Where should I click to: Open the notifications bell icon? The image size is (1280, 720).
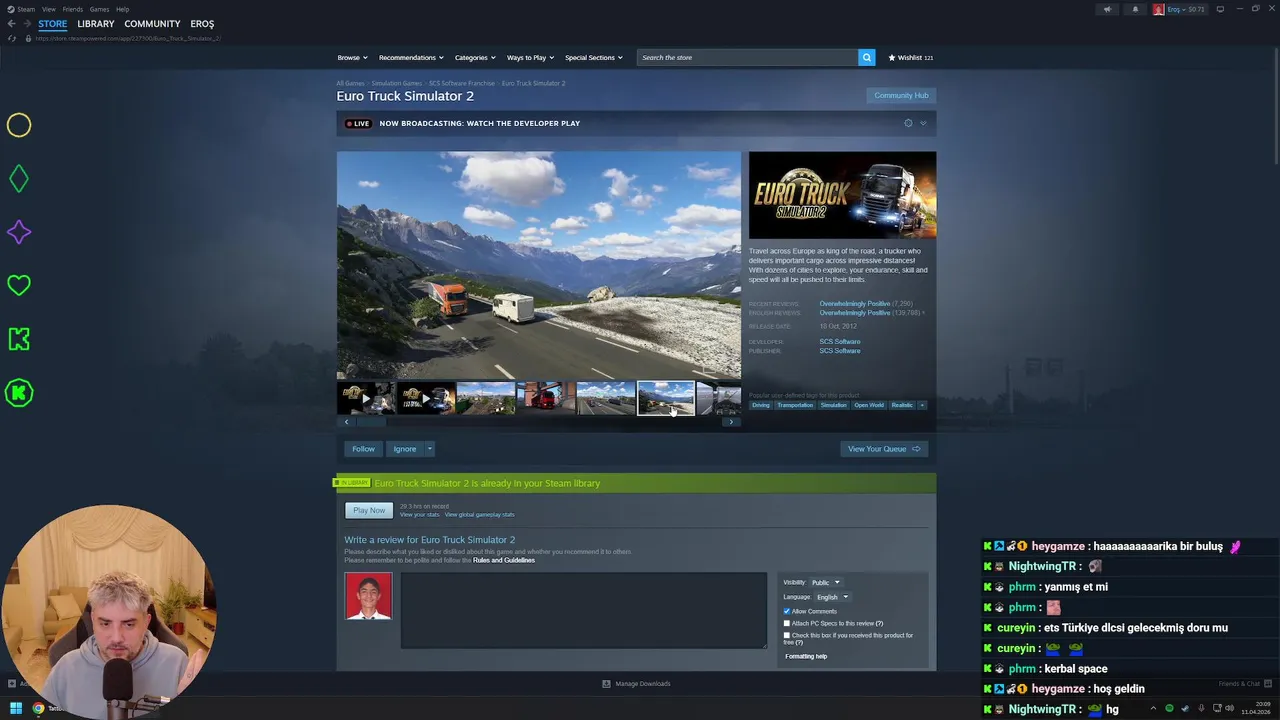pos(1135,9)
